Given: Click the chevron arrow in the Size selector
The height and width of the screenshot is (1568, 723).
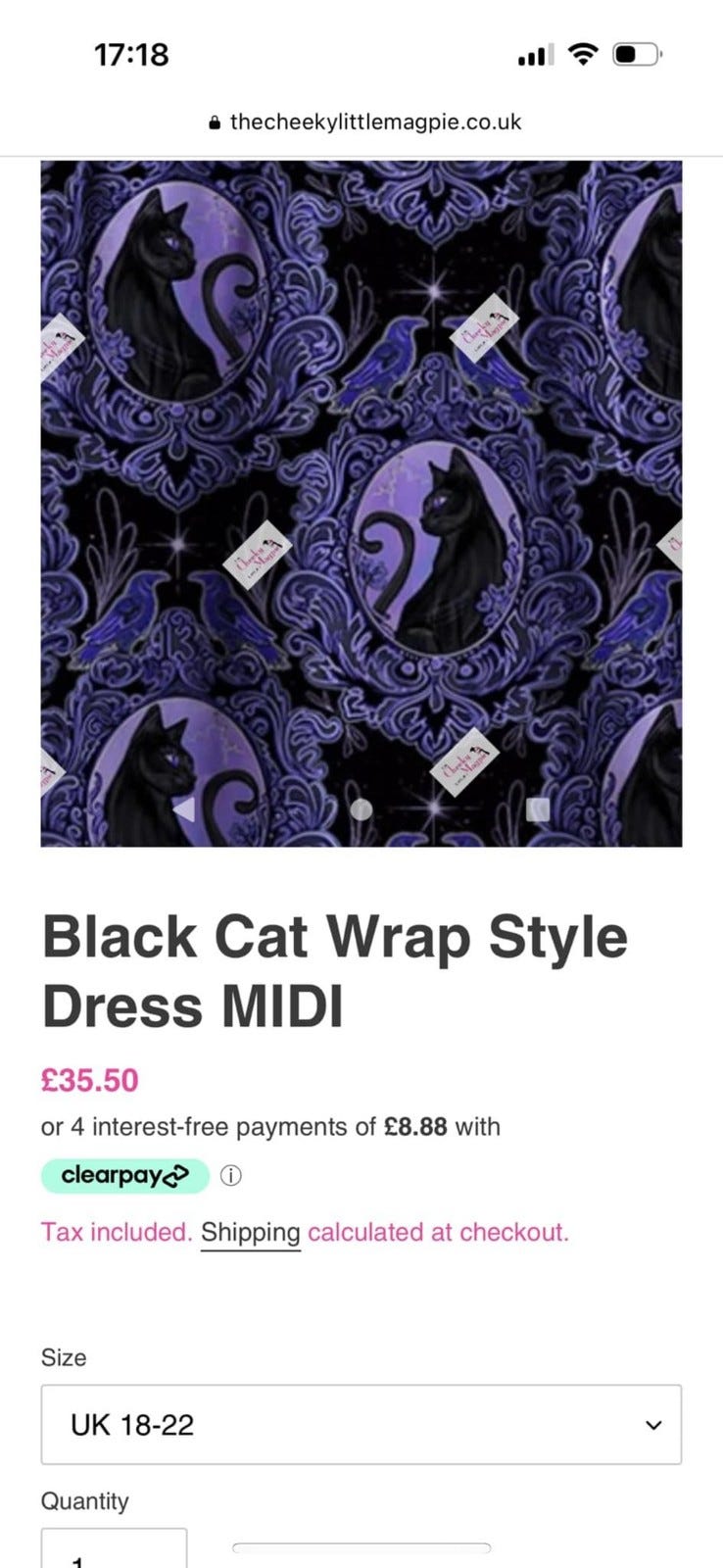Looking at the screenshot, I should (653, 1426).
